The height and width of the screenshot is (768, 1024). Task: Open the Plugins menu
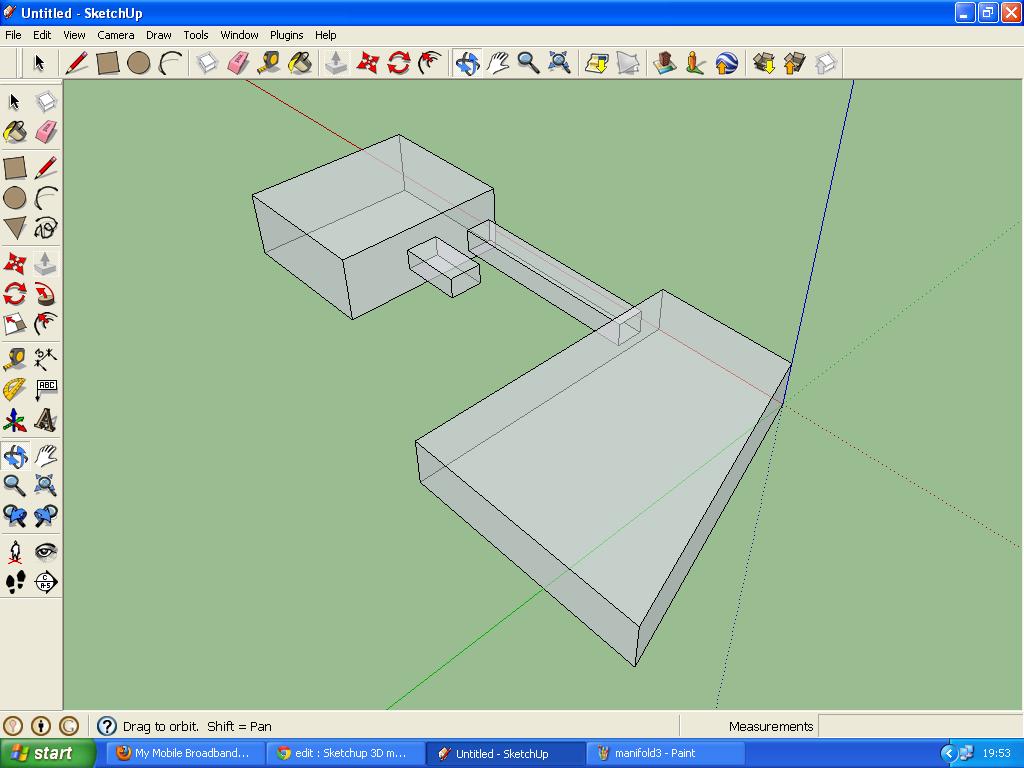pyautogui.click(x=287, y=35)
